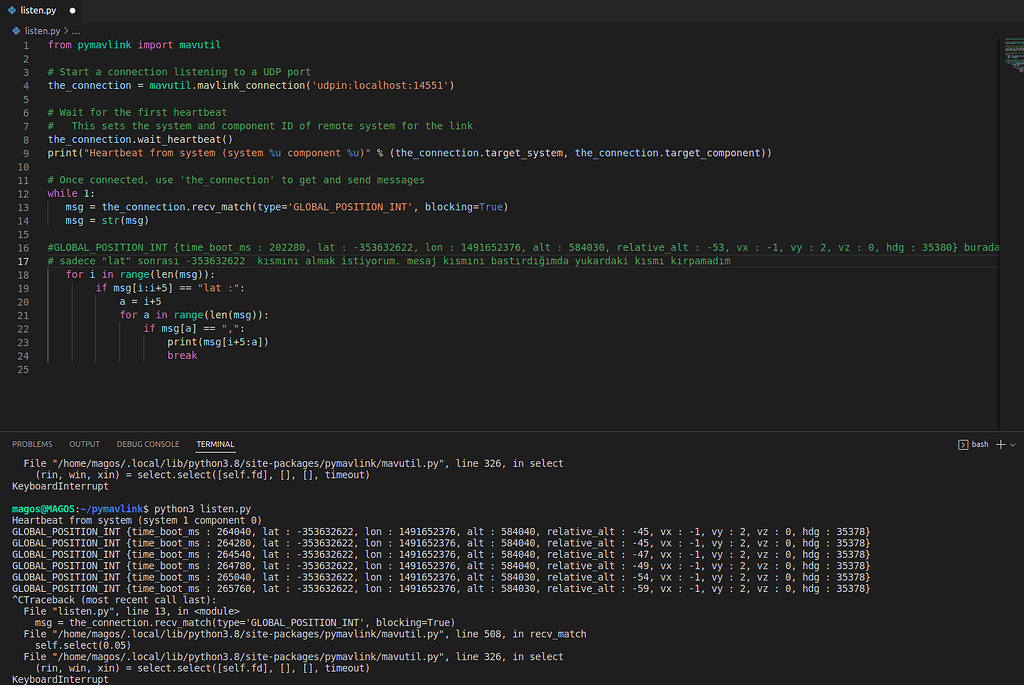The height and width of the screenshot is (685, 1024).
Task: Switch to the PROBLEMS panel tab
Action: (x=32, y=444)
